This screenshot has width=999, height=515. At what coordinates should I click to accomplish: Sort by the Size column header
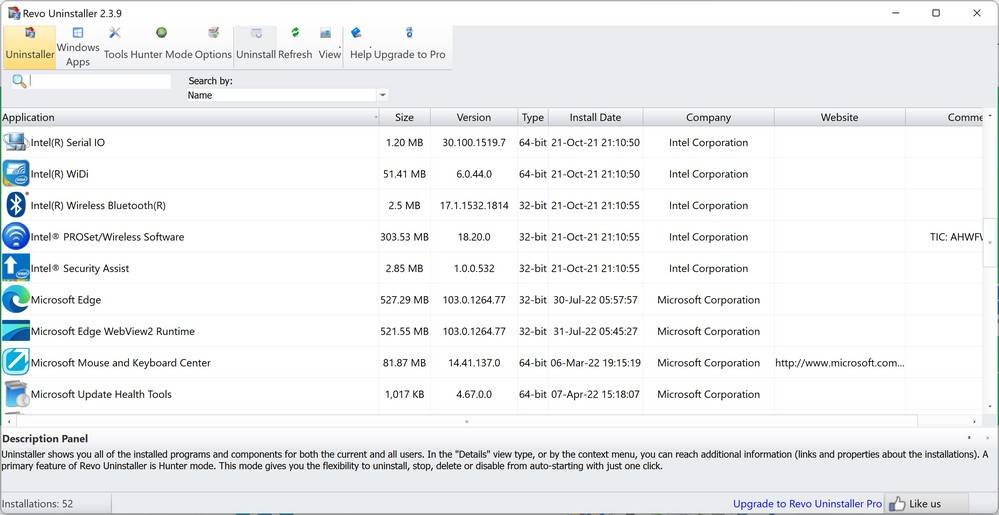click(404, 117)
